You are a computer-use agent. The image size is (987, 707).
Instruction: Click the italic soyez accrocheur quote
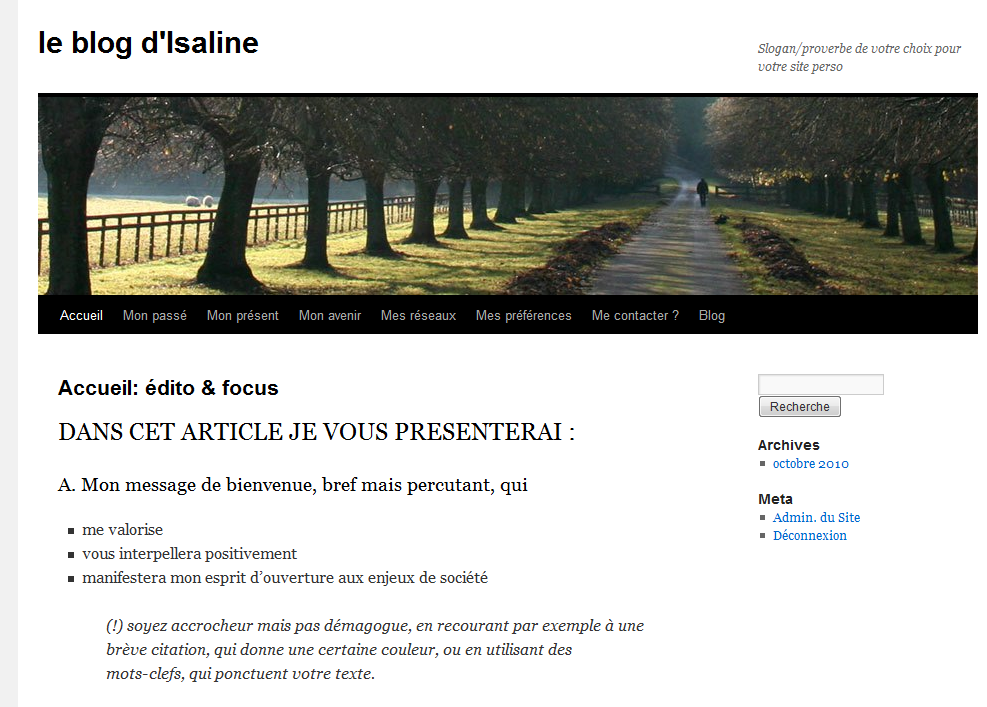[375, 650]
